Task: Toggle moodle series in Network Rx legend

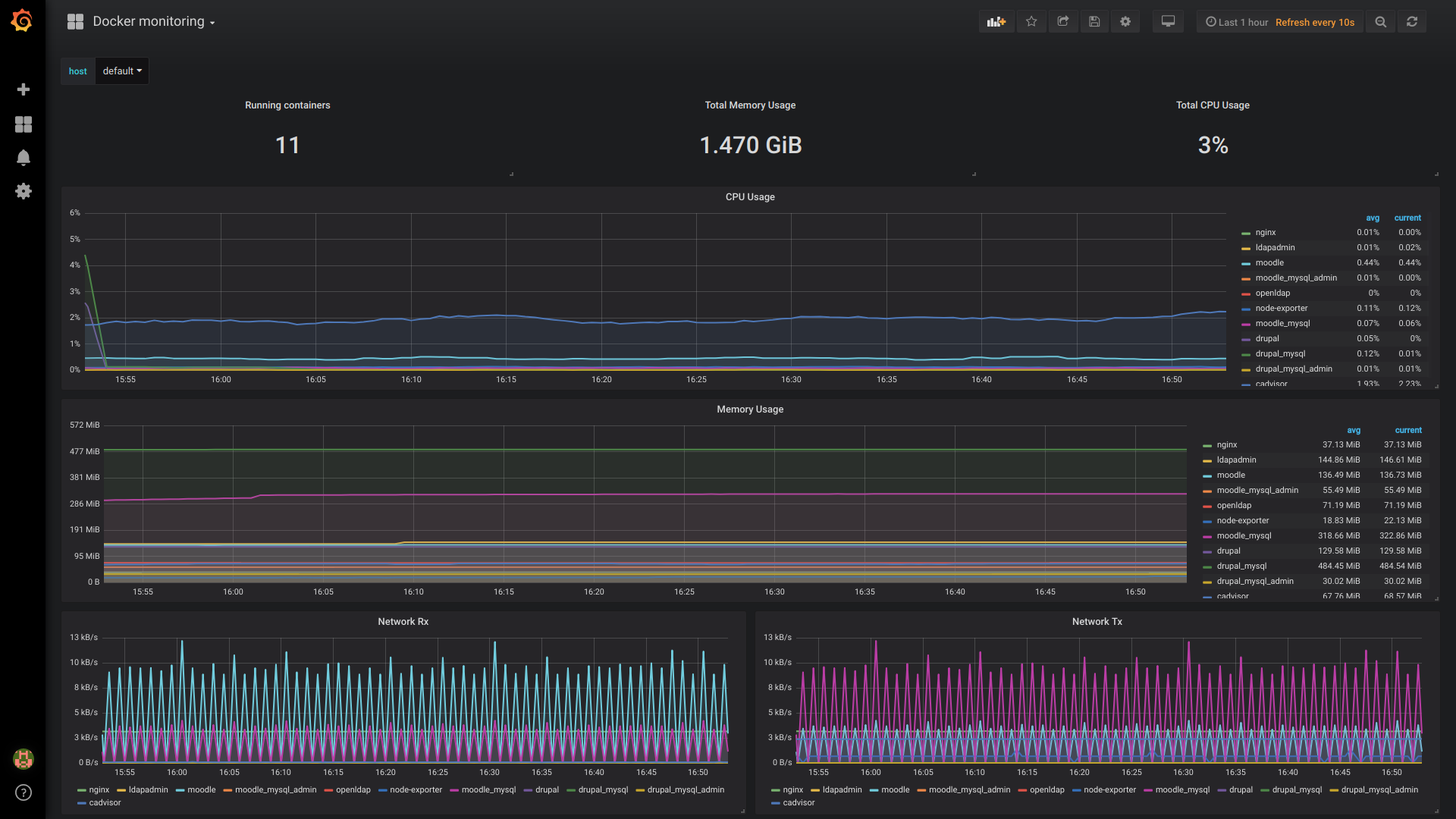Action: tap(202, 790)
